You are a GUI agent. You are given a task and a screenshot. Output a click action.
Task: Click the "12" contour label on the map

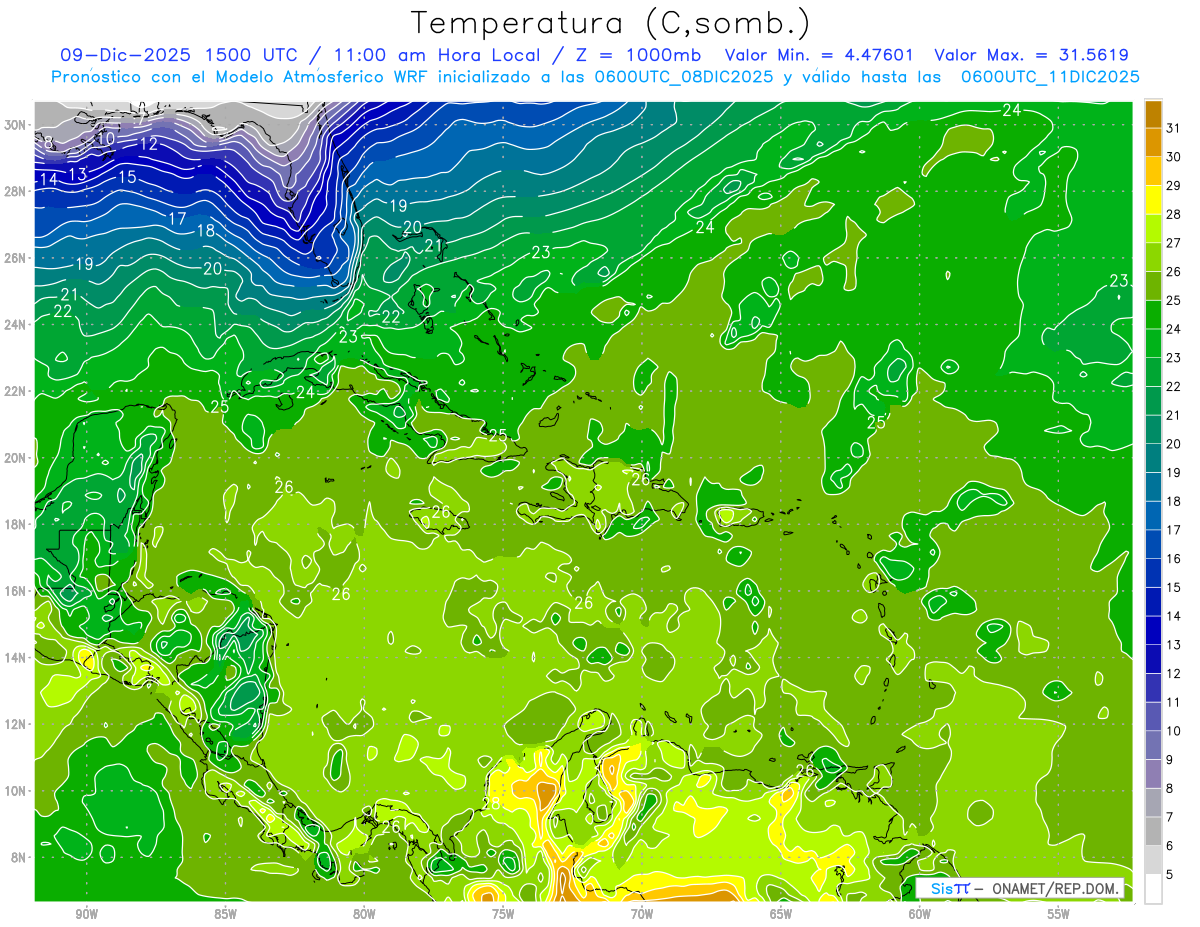tap(149, 144)
